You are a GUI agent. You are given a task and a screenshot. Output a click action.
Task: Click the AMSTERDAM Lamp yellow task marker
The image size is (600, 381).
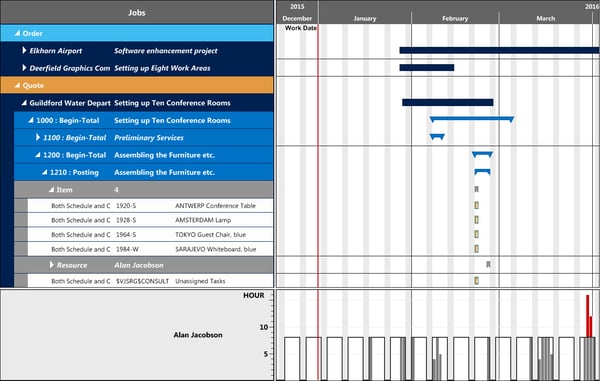click(476, 220)
